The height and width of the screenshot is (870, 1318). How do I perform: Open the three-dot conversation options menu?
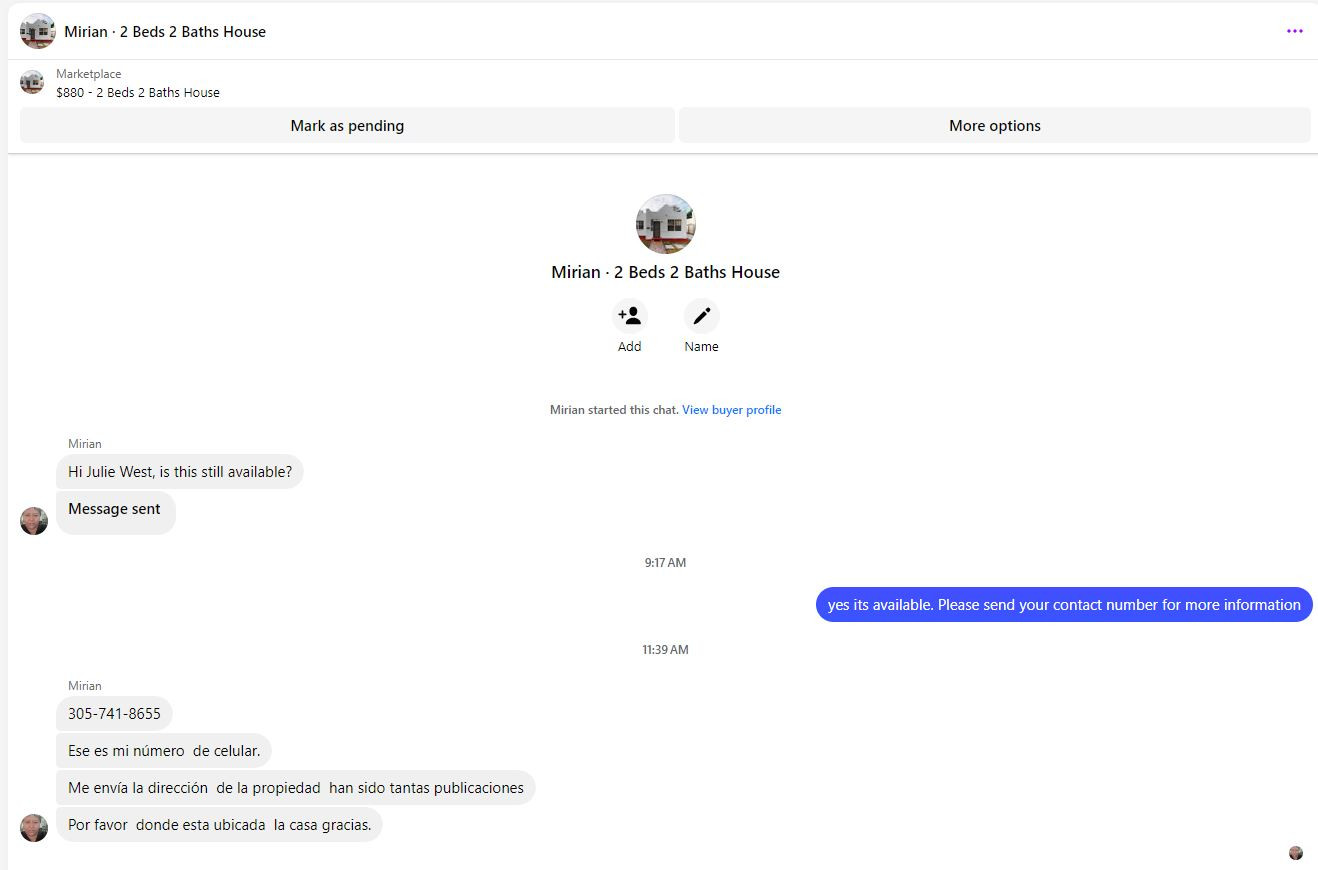1295,31
